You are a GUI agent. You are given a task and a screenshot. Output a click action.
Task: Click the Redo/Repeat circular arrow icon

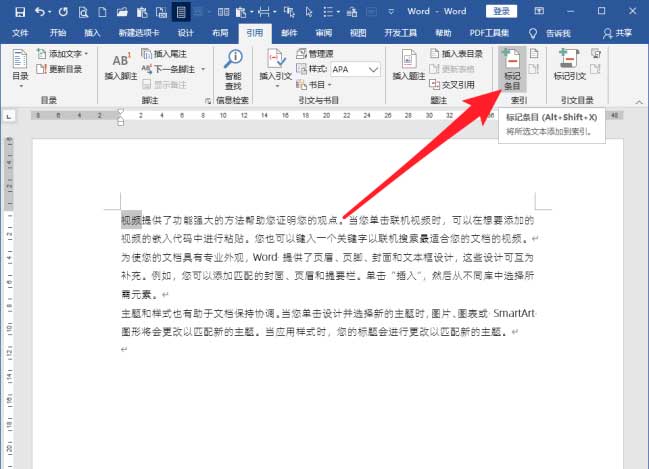pyautogui.click(x=63, y=12)
